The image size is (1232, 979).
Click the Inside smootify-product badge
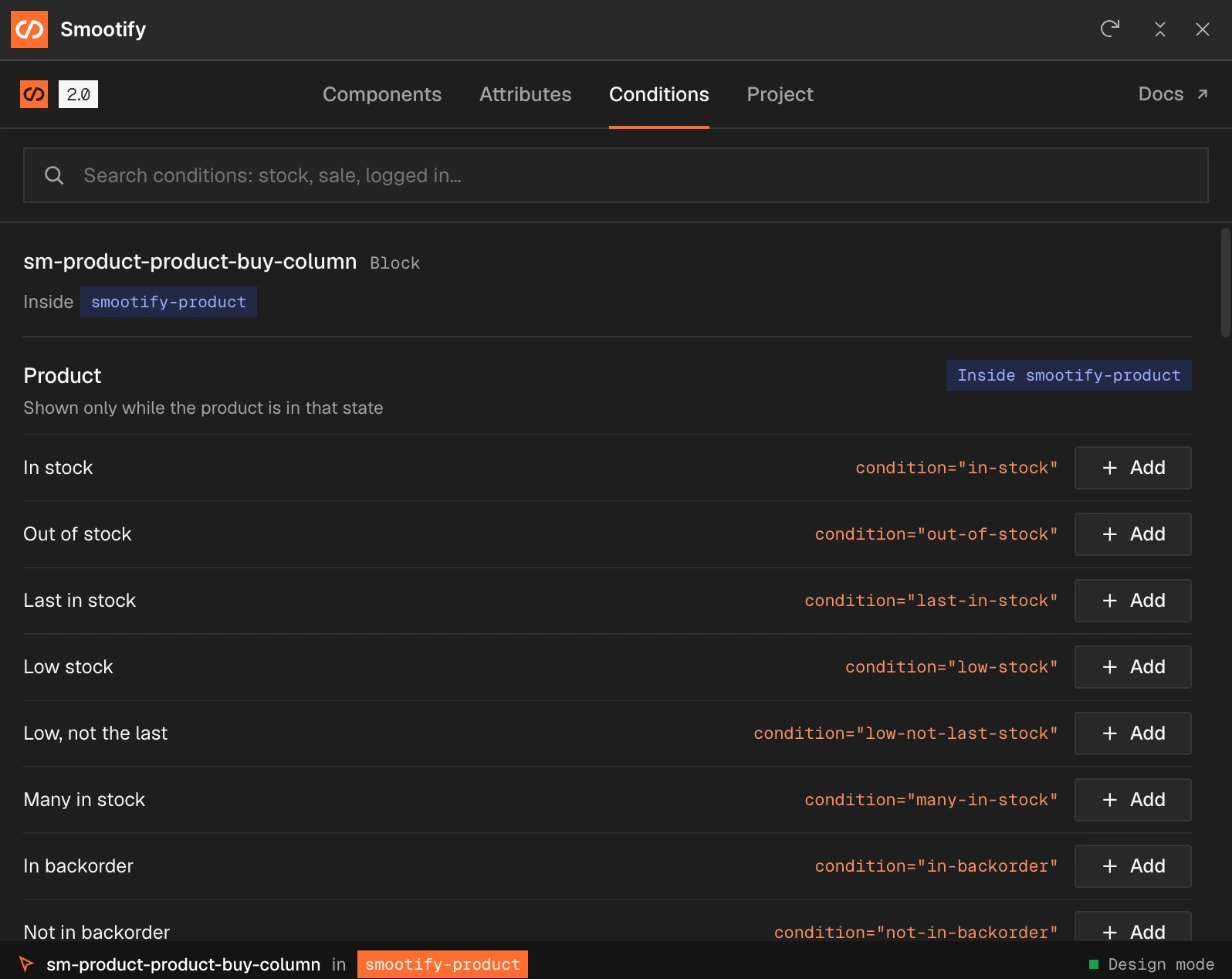(1069, 375)
